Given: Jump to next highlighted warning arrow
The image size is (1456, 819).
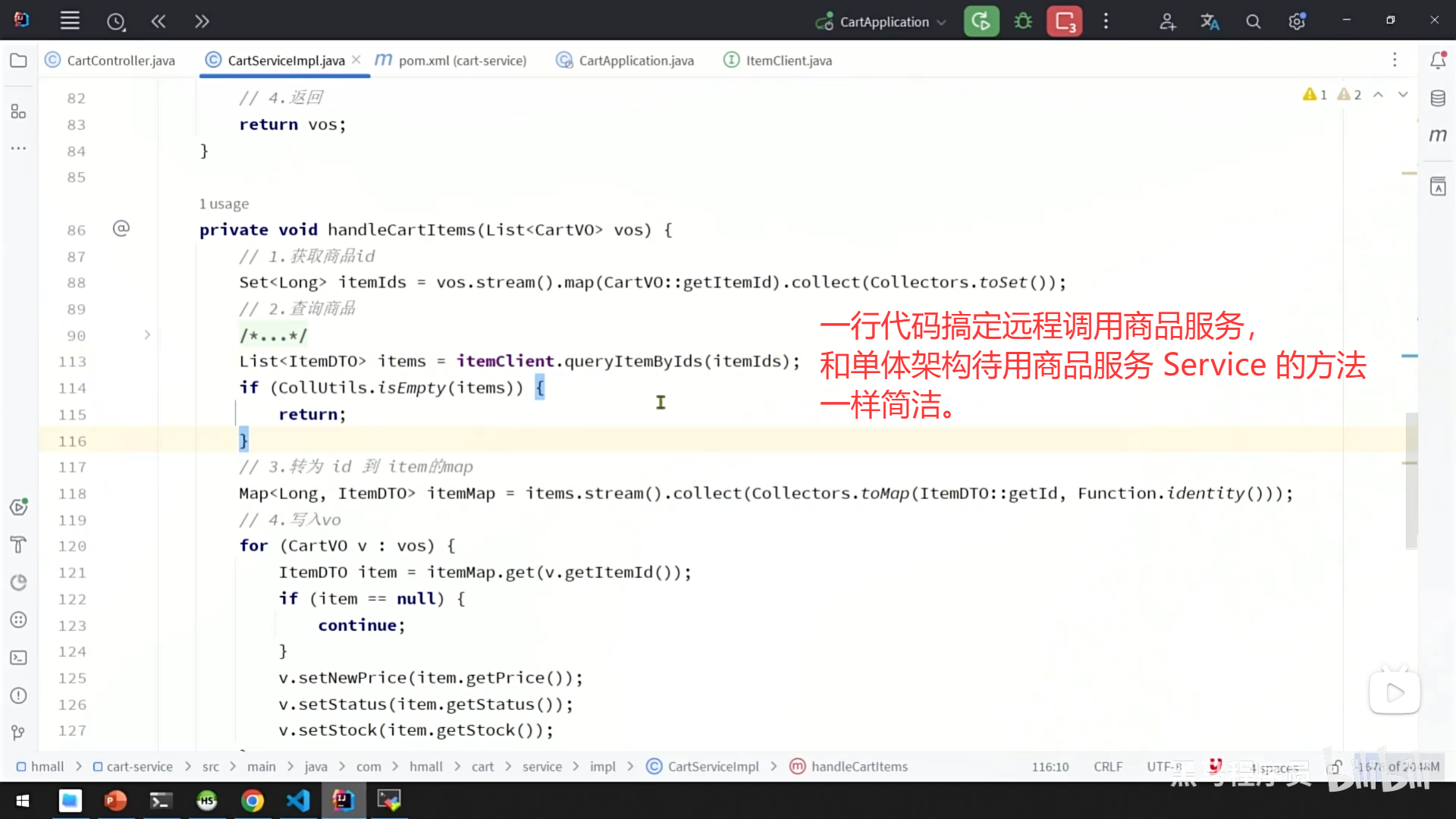Looking at the screenshot, I should (1403, 95).
